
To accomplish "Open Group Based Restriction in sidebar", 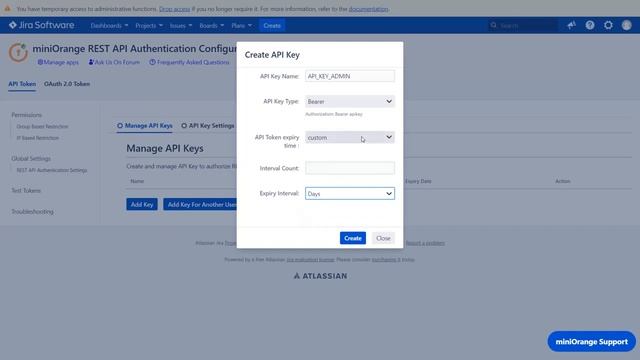I will 42,127.
